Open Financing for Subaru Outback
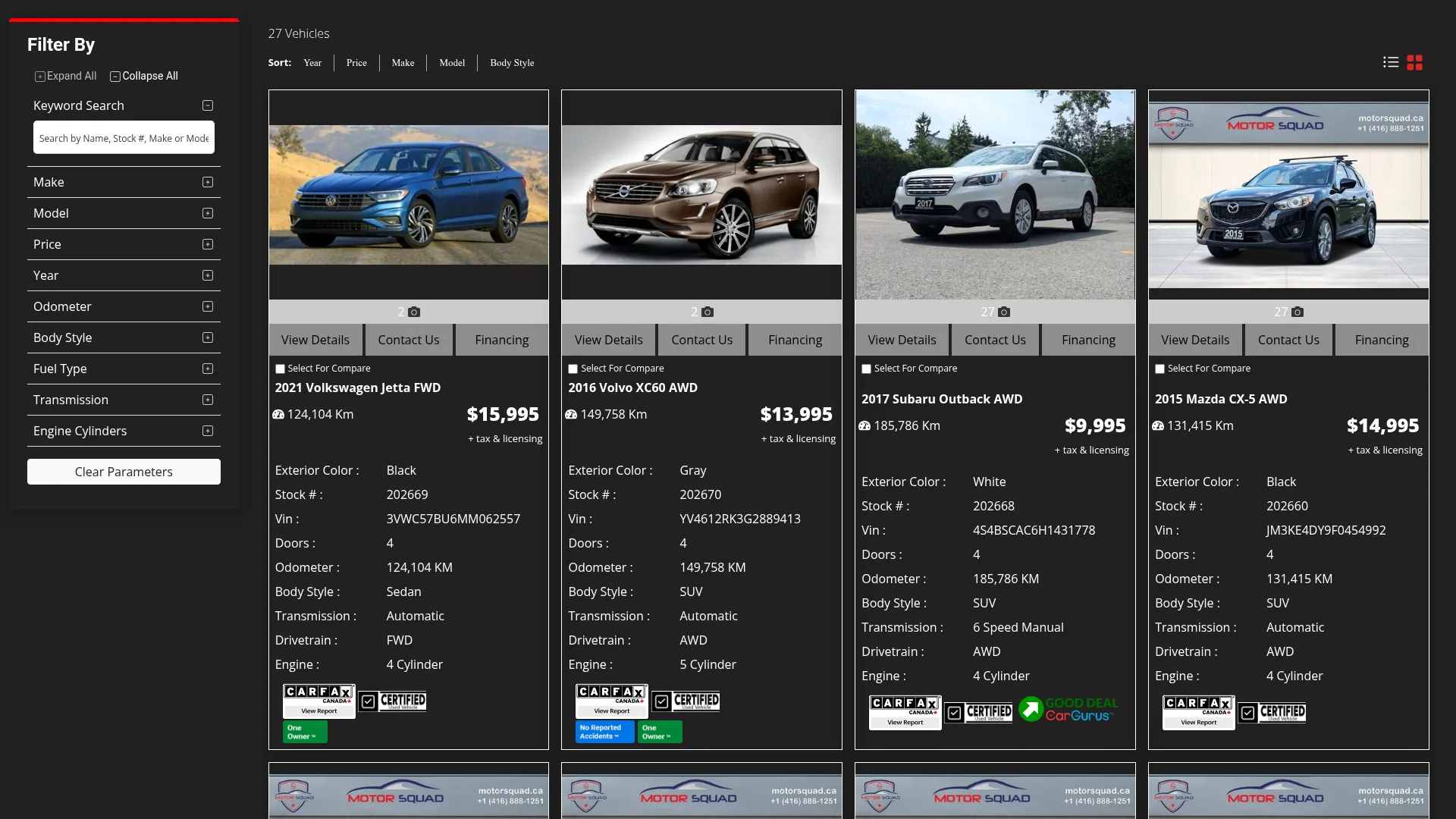1456x819 pixels. point(1088,340)
